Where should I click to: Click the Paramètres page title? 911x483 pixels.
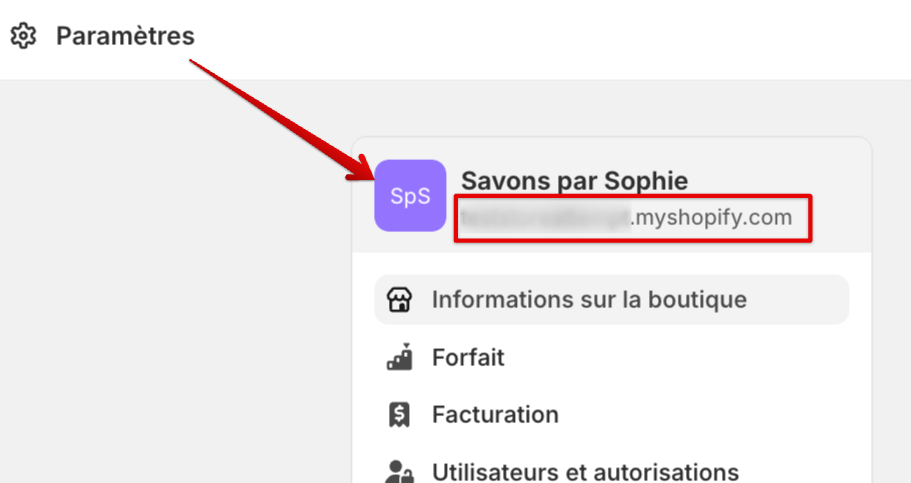(x=125, y=37)
